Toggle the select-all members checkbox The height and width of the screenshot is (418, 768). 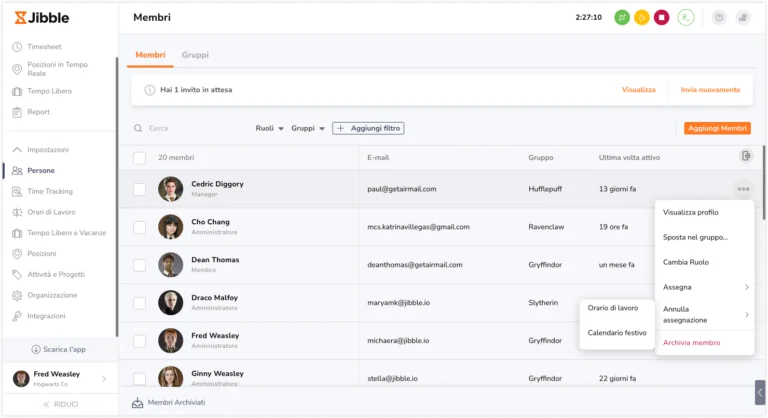(140, 158)
